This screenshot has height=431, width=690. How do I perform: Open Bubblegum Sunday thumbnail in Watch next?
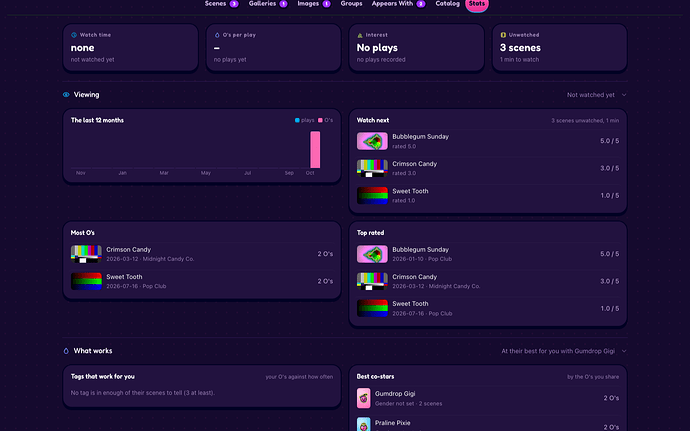[372, 141]
